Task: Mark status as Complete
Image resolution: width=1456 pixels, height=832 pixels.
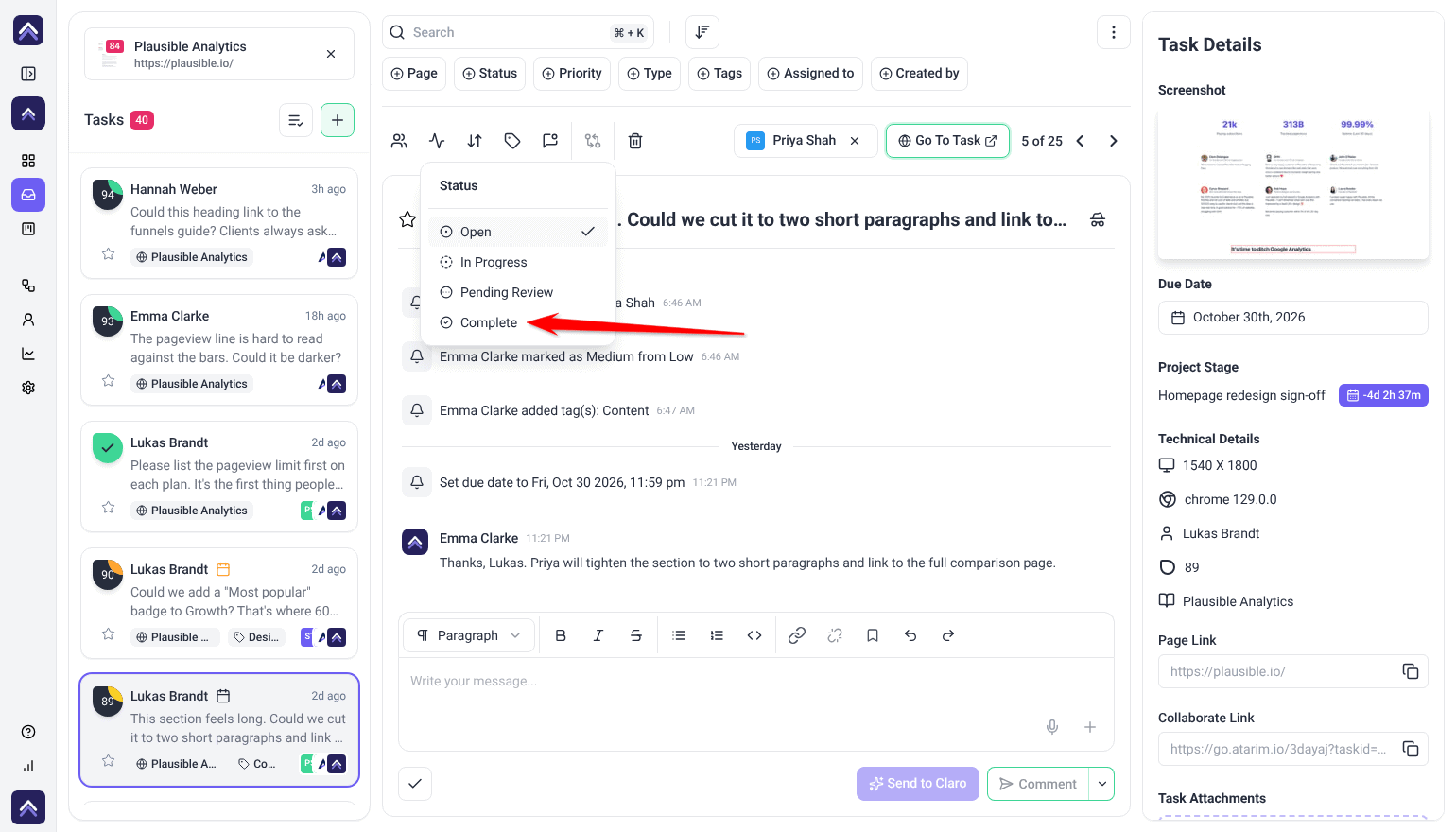Action: click(518, 322)
